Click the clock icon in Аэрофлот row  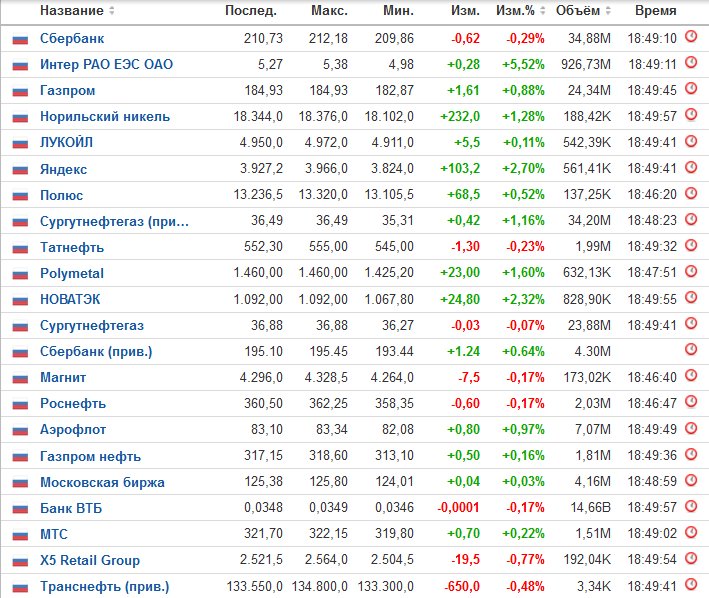691,428
